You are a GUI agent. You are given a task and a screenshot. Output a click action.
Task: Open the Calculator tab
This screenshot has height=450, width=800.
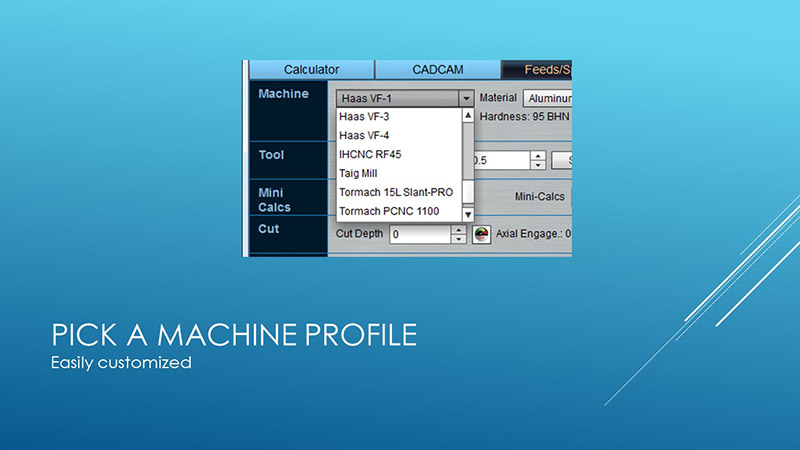pyautogui.click(x=311, y=70)
